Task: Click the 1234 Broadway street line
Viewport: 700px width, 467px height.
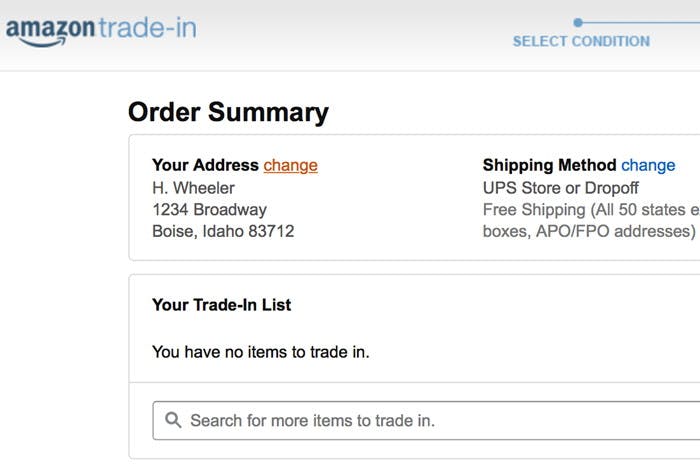Action: 209,210
